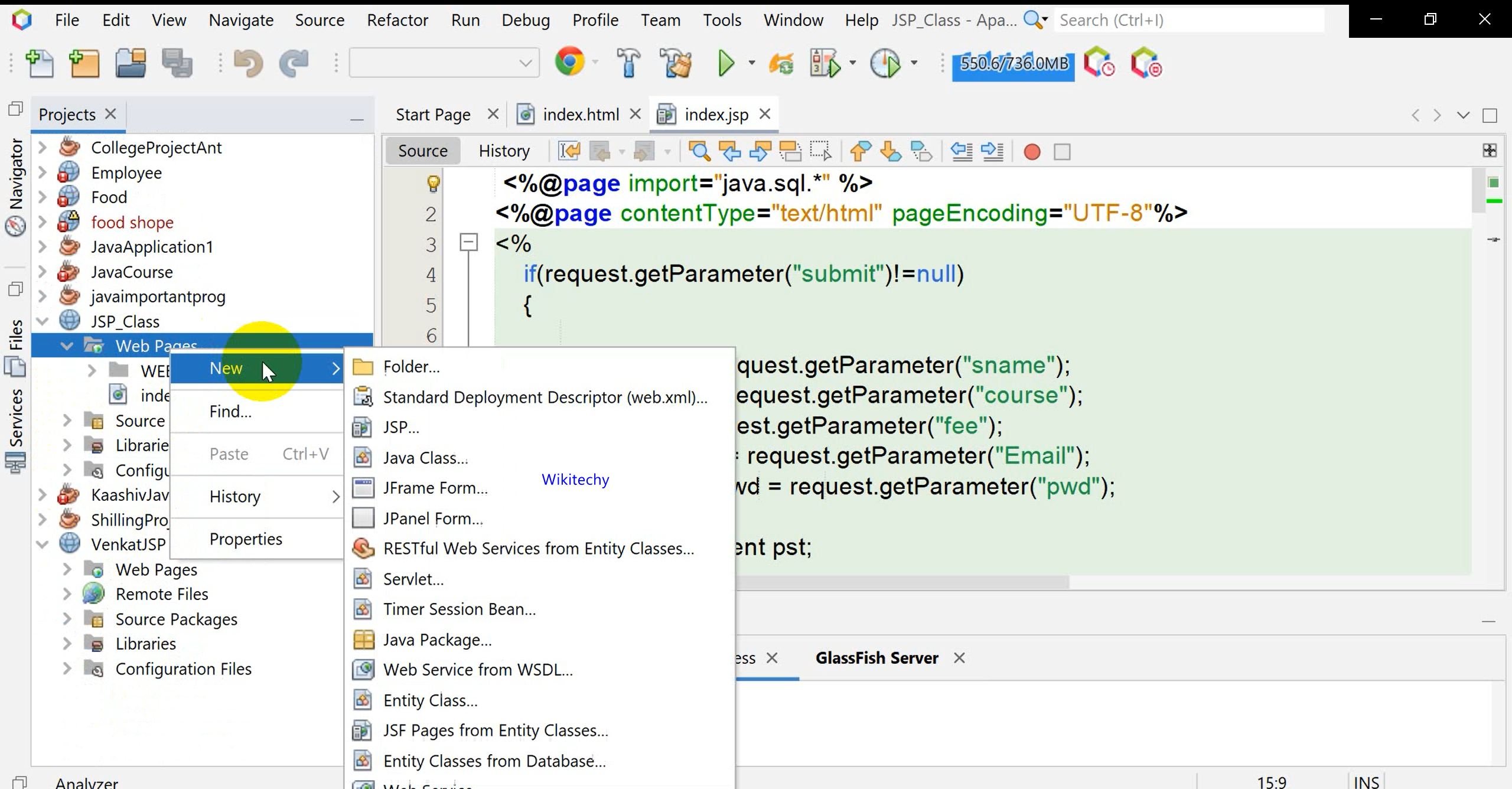Start macro recording red circle icon
1512x789 pixels.
tap(1032, 152)
